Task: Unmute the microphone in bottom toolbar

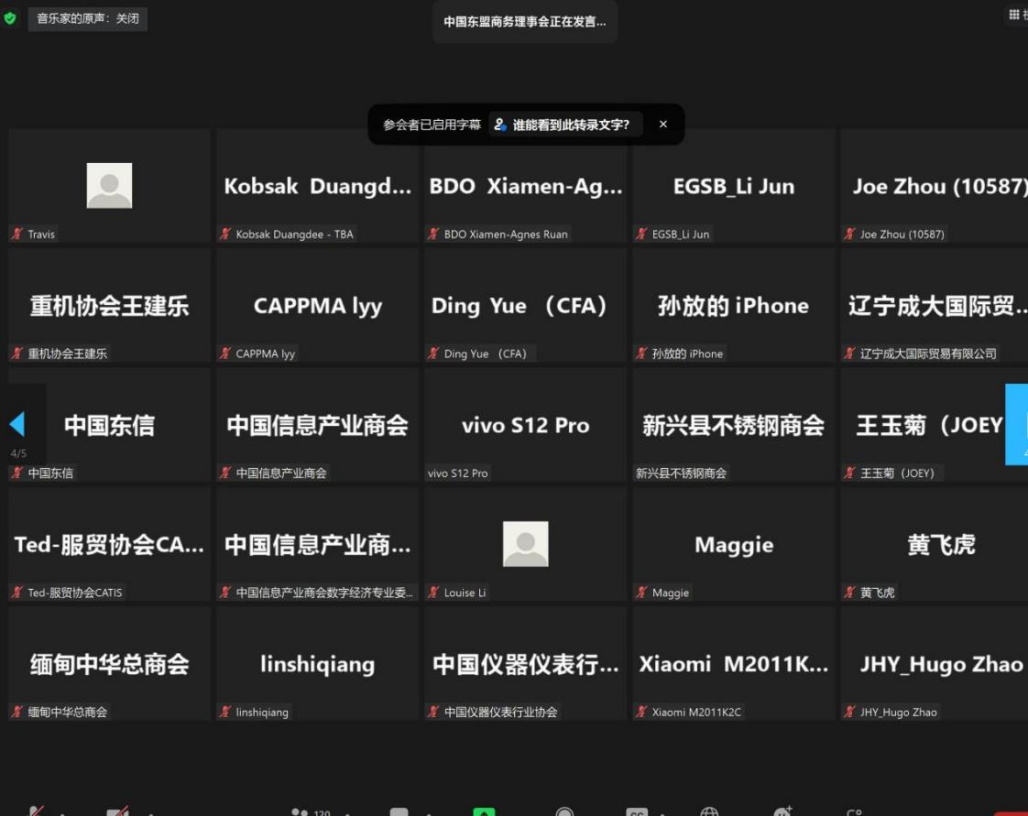Action: point(36,811)
